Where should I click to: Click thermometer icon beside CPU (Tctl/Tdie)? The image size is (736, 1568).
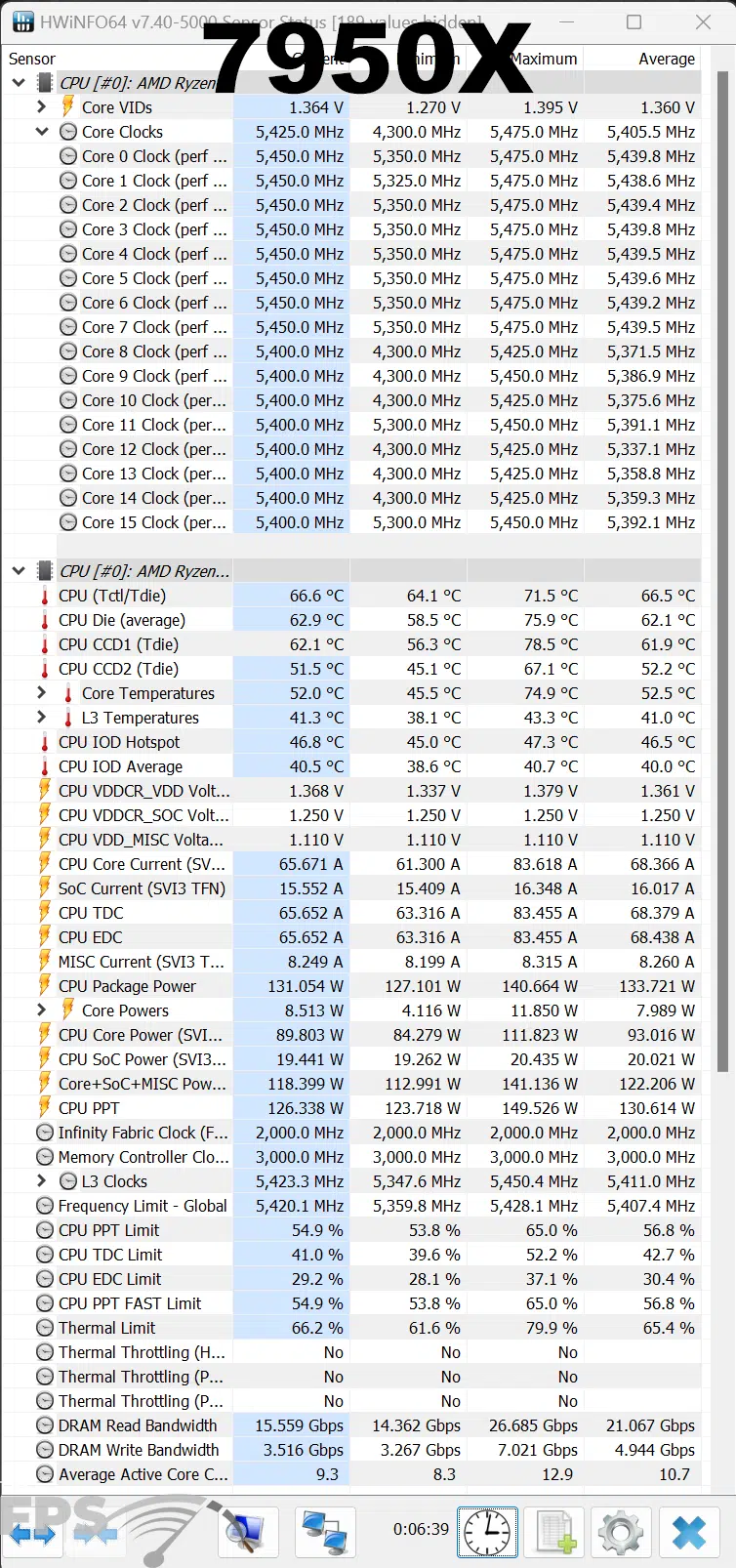pos(44,596)
